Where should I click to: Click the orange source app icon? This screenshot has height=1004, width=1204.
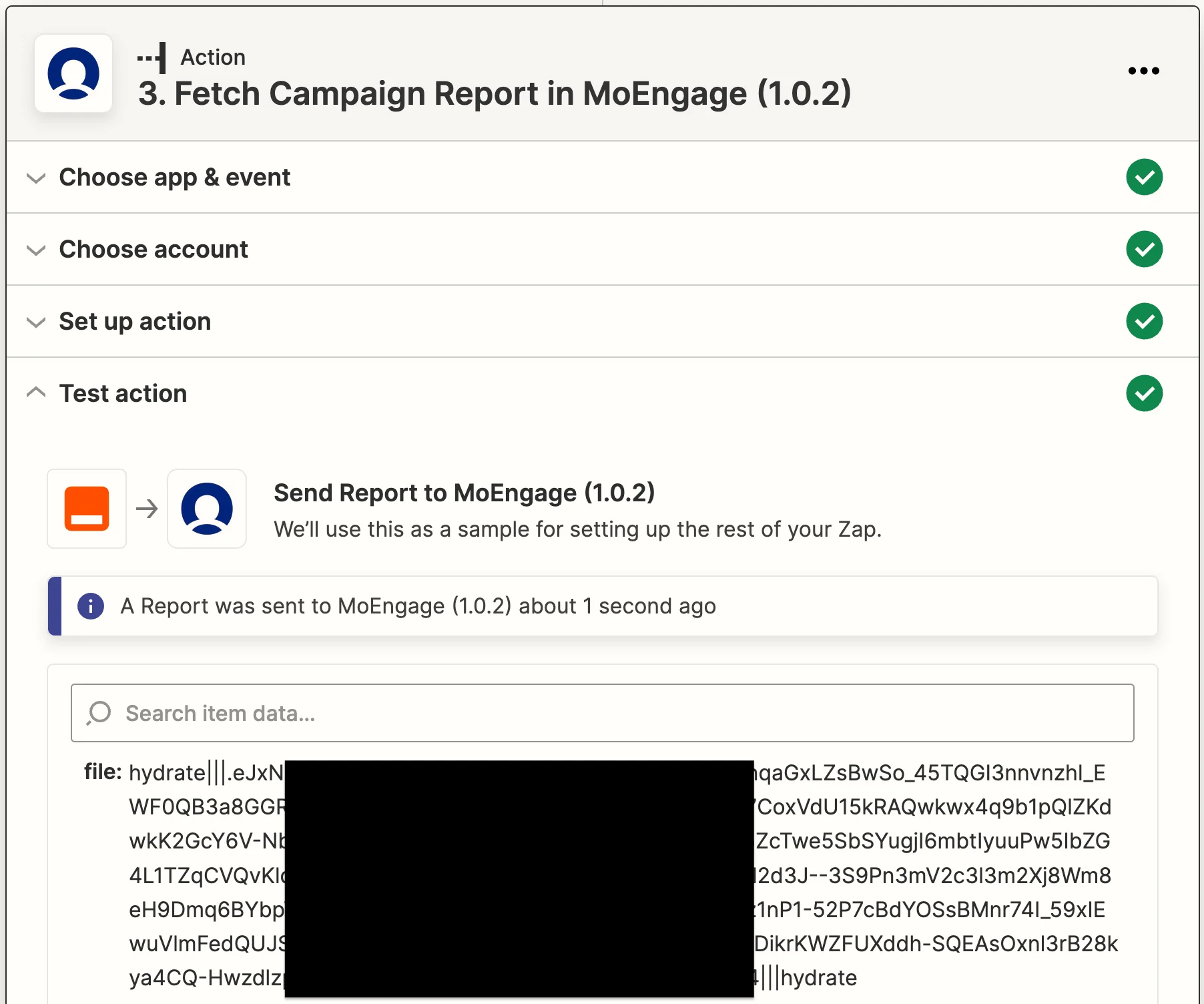[x=87, y=509]
